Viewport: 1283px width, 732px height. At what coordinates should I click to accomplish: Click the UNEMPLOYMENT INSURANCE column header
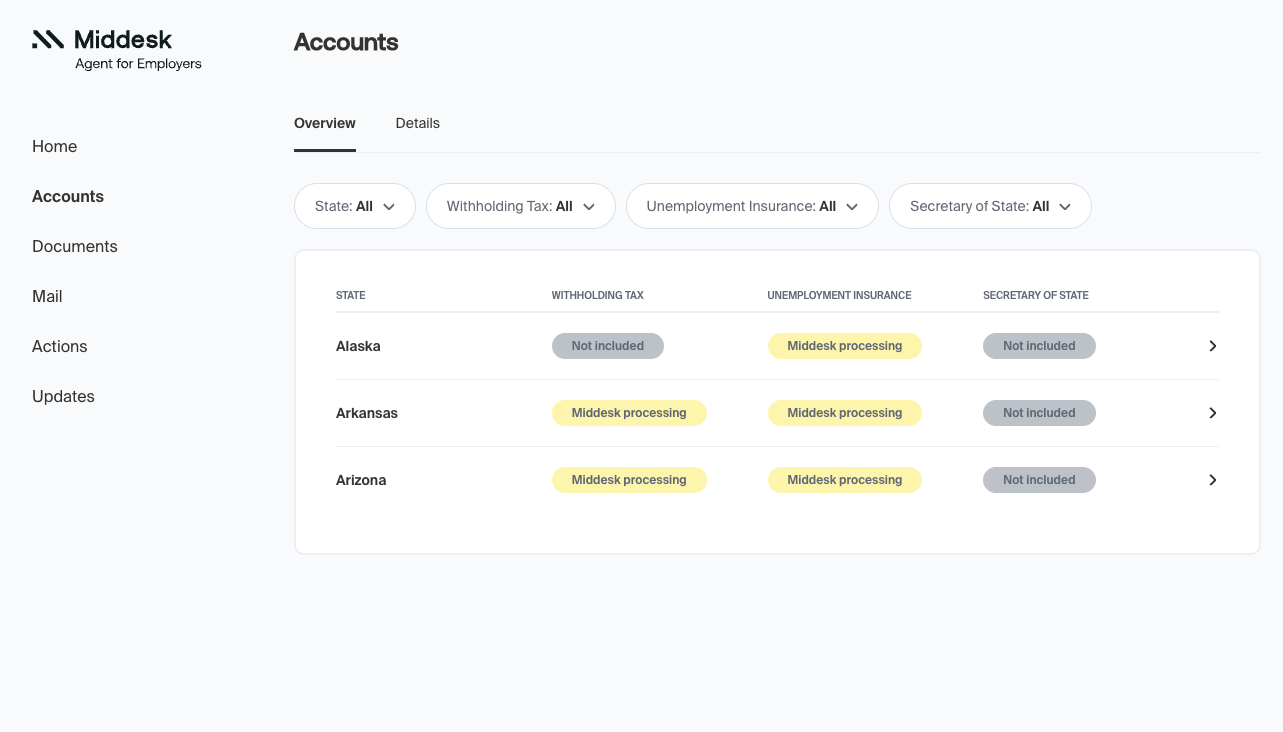[840, 295]
